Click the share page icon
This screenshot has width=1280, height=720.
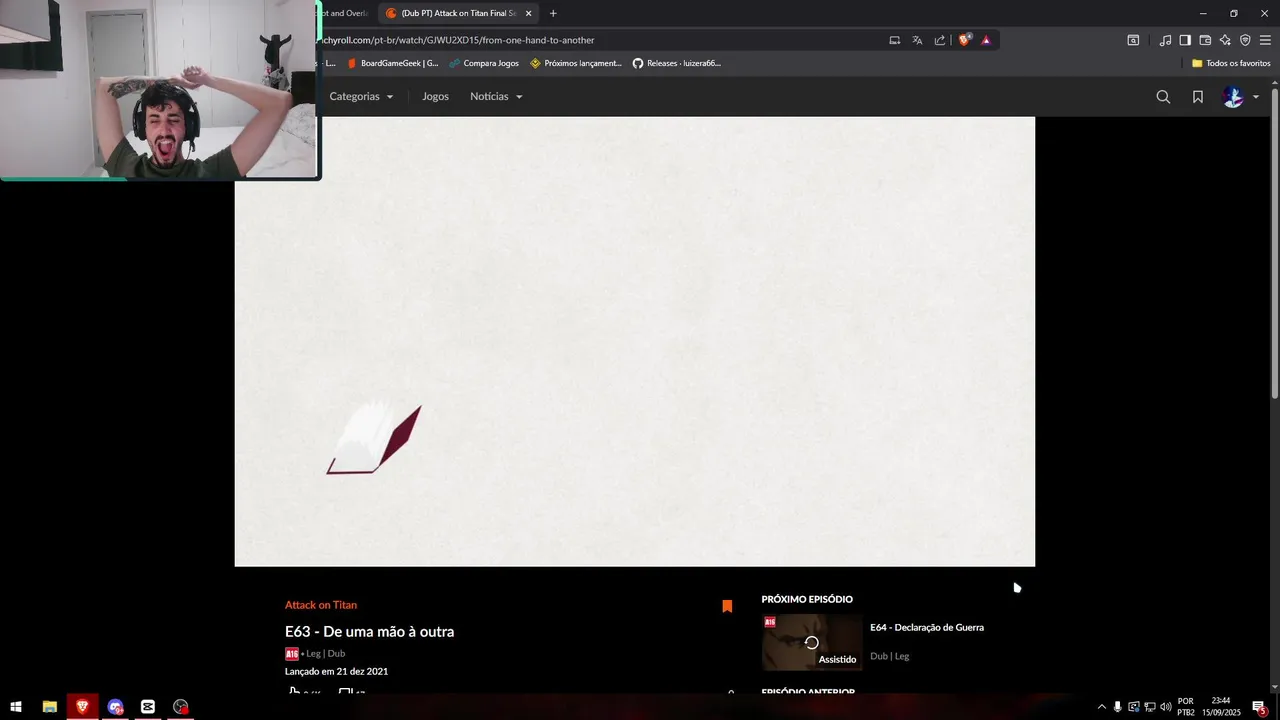click(940, 40)
